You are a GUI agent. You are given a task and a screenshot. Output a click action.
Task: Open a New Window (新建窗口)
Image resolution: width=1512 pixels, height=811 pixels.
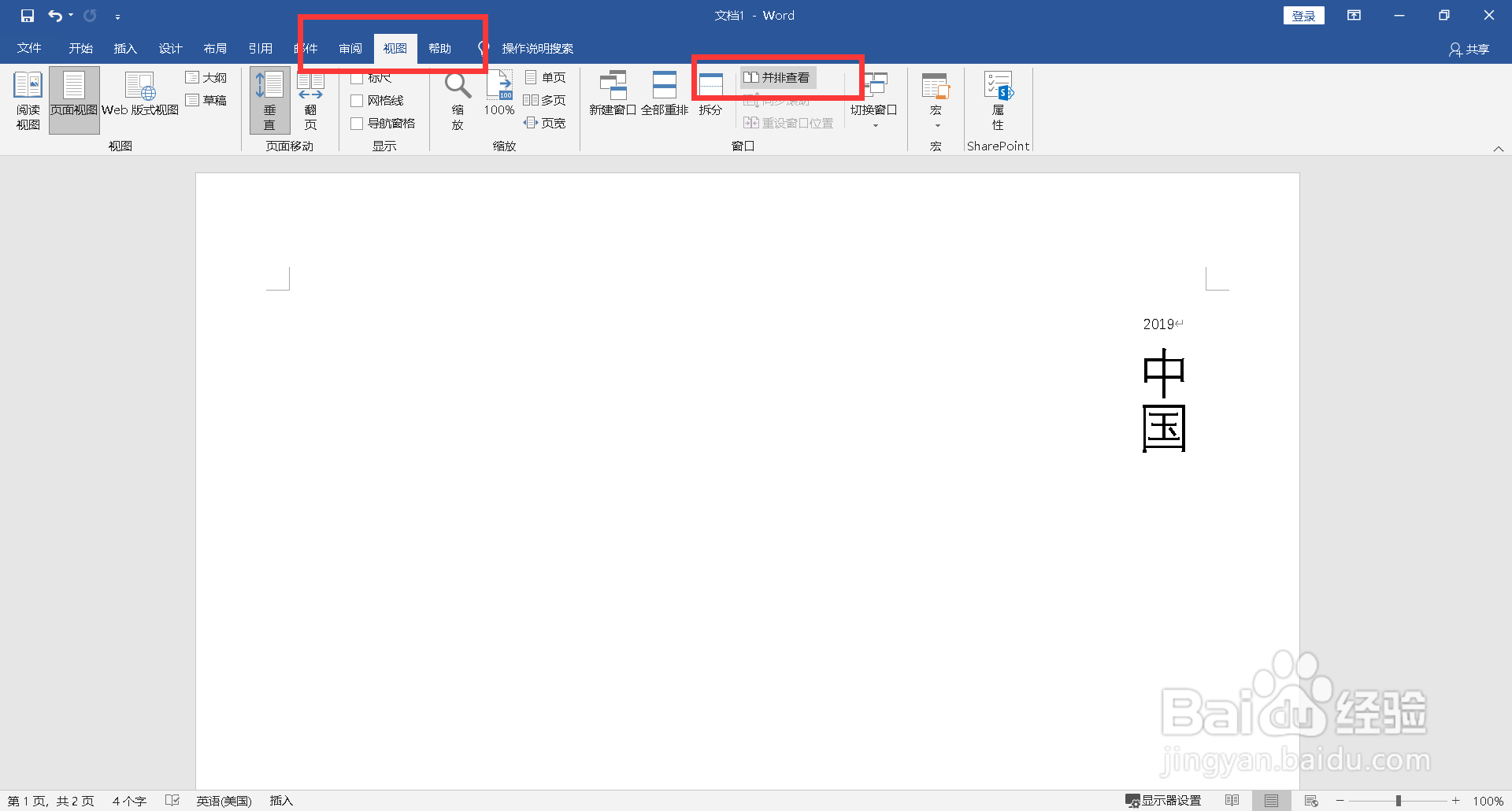[x=613, y=94]
